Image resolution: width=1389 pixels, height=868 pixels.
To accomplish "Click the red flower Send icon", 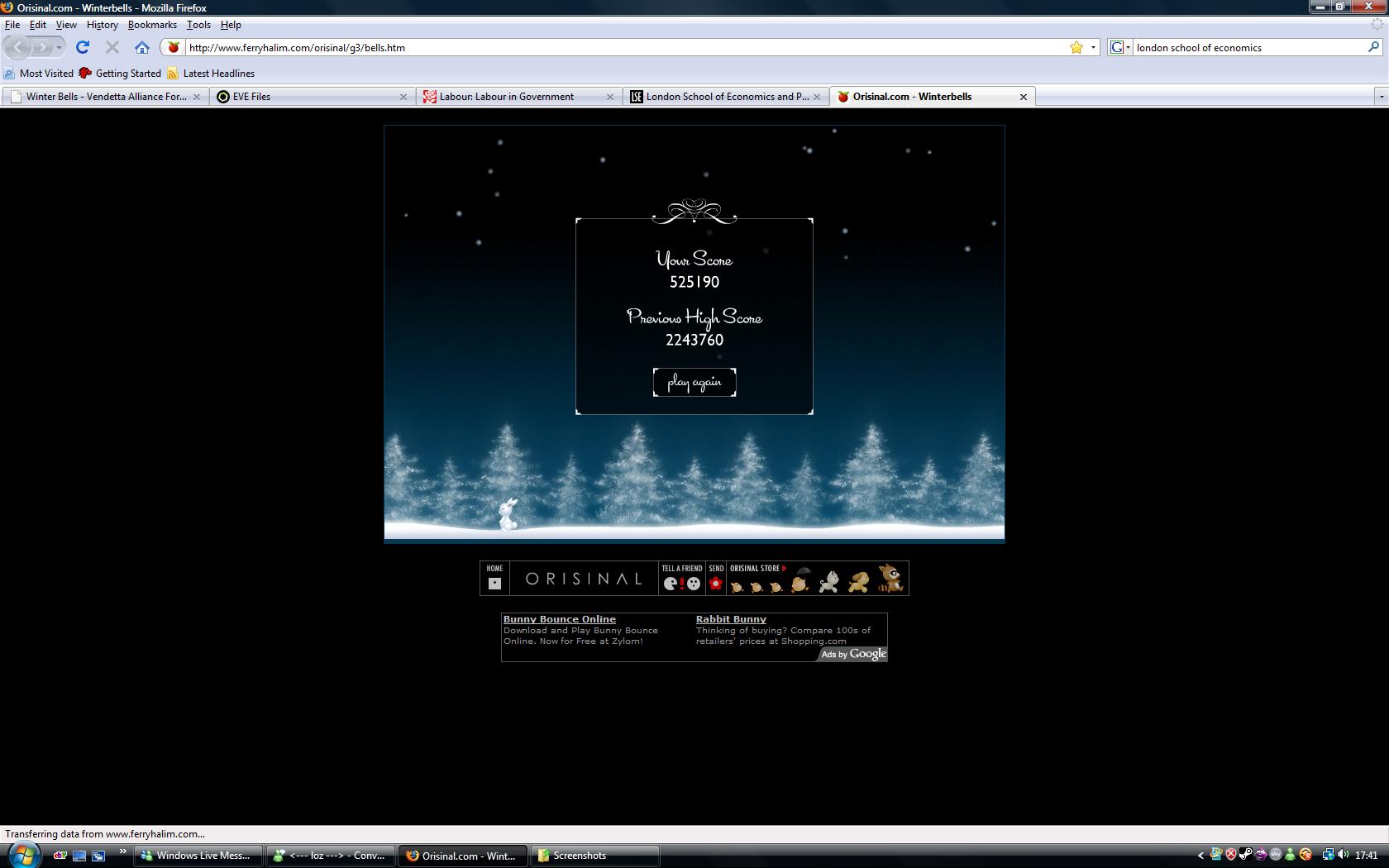I will point(716,583).
